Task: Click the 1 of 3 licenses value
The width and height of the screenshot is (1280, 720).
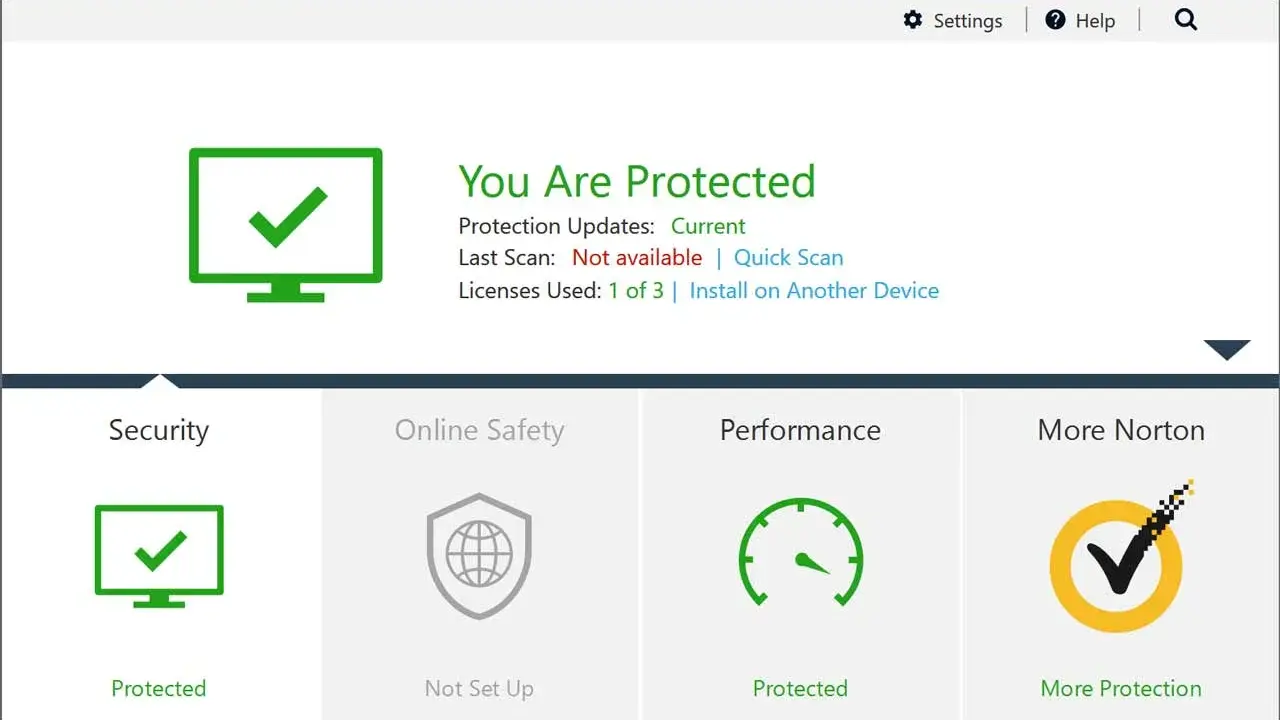Action: tap(636, 291)
